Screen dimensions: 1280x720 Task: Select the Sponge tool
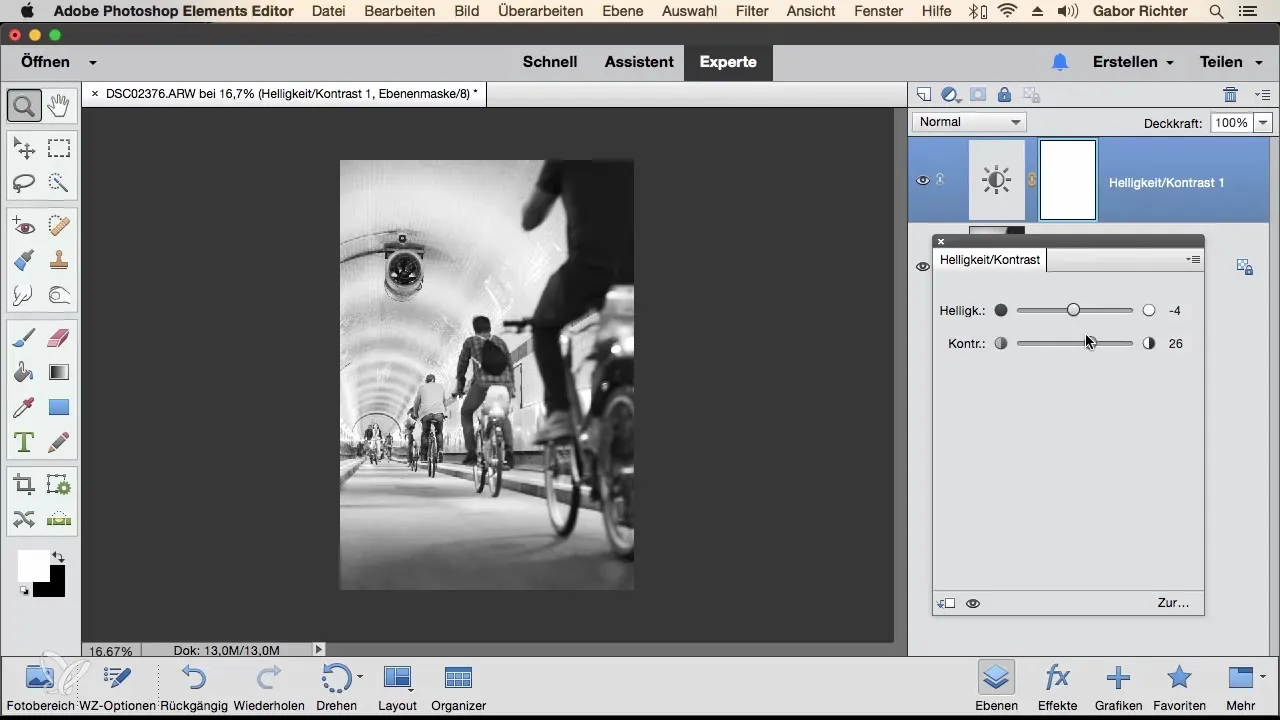click(59, 294)
